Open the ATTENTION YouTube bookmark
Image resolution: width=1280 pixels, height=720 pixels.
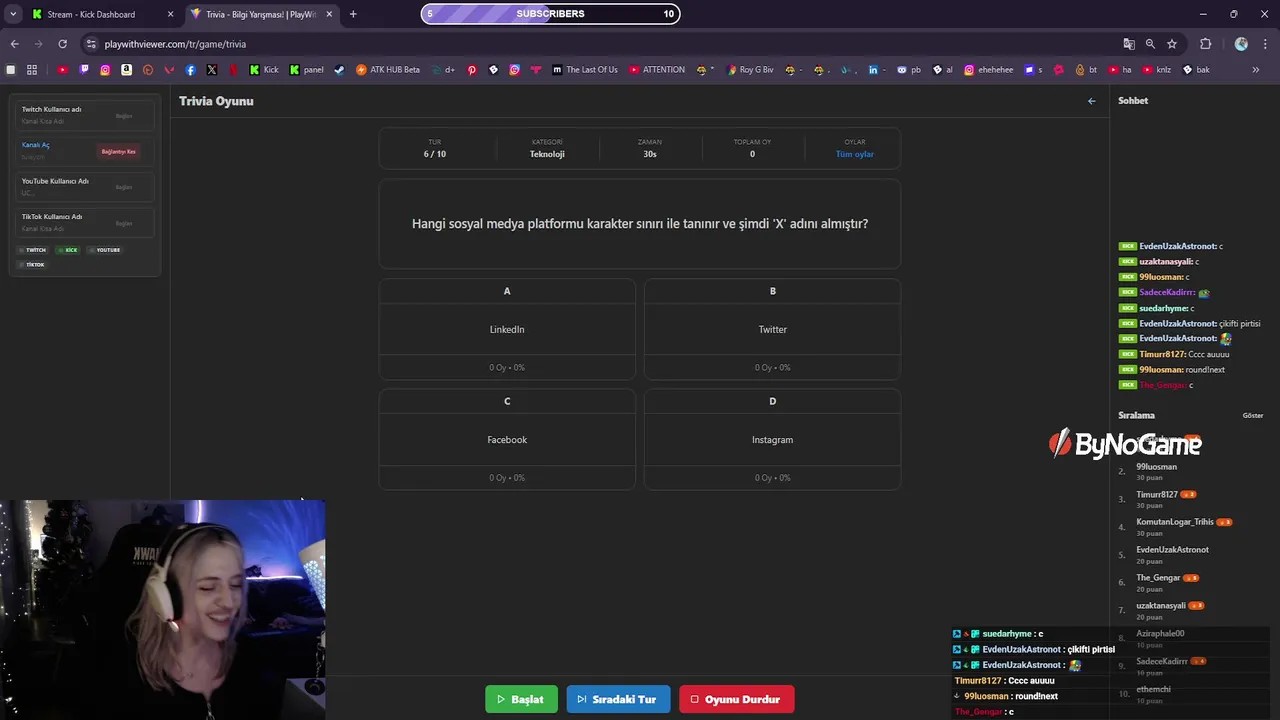(657, 70)
